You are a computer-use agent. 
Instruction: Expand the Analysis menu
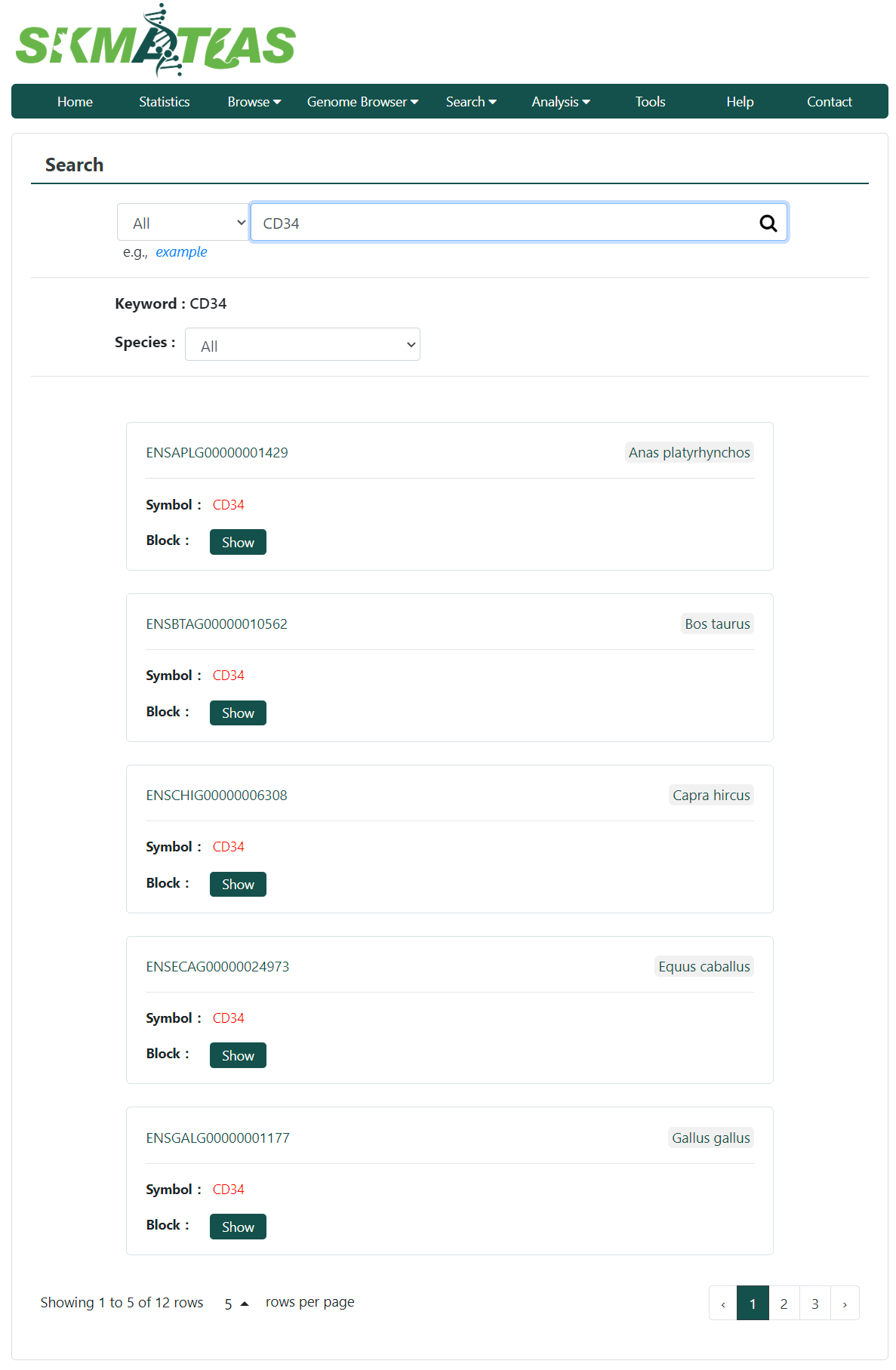561,102
